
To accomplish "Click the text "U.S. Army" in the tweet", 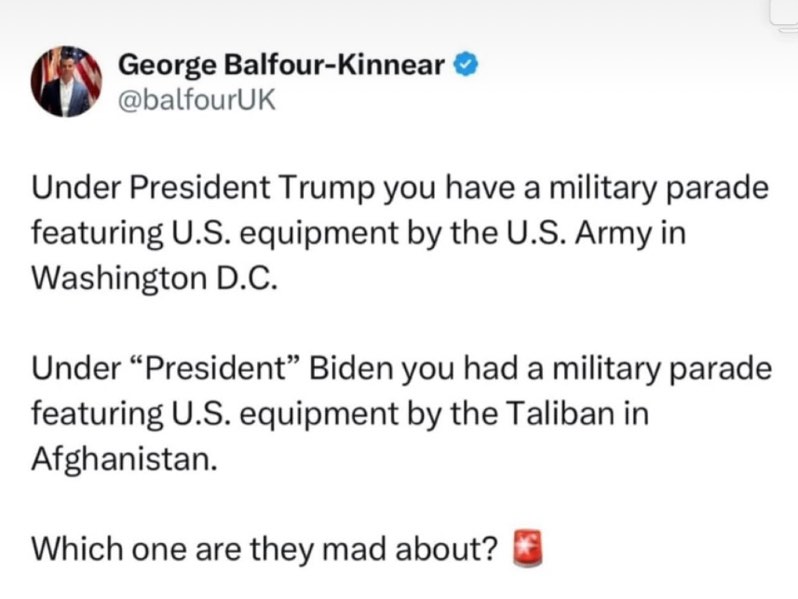I will point(580,231).
